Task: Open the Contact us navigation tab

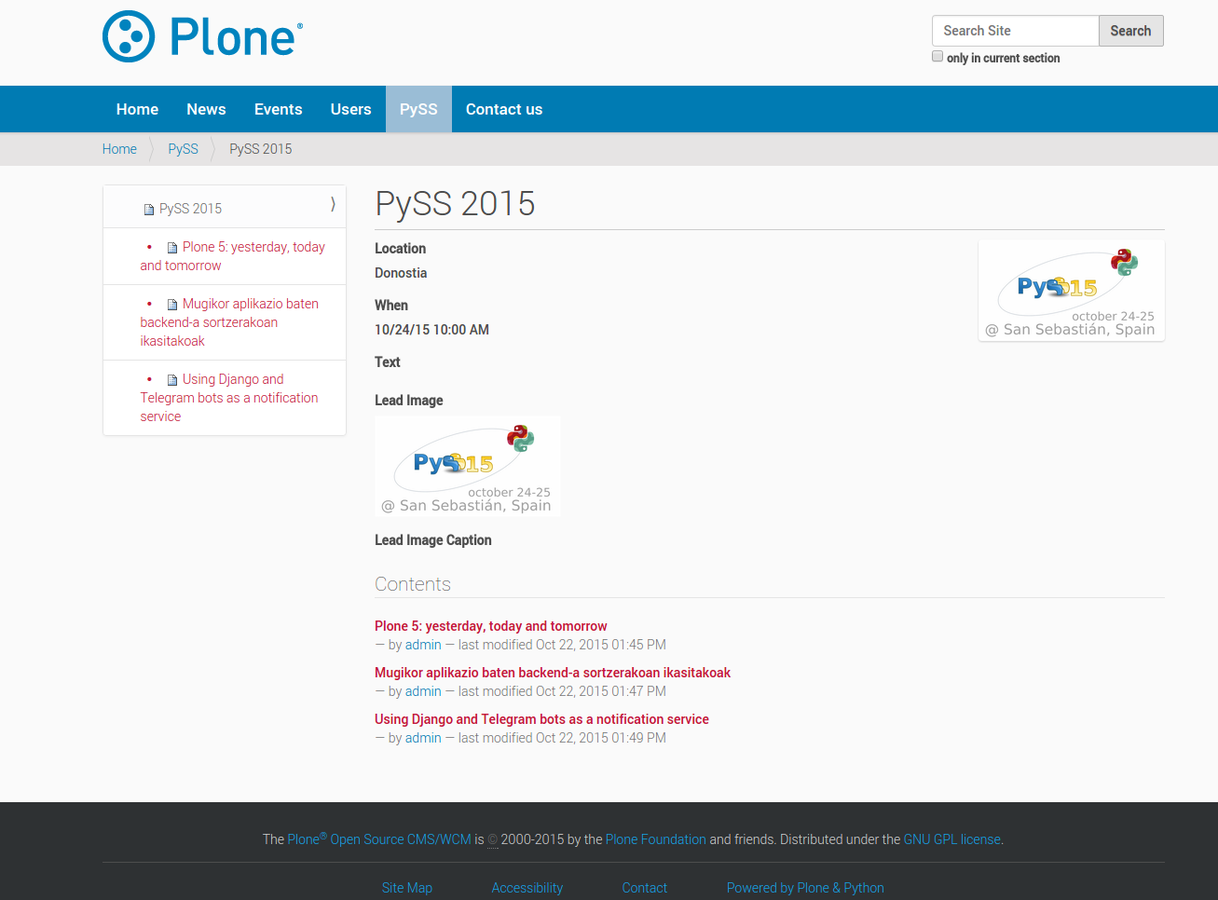Action: 504,109
